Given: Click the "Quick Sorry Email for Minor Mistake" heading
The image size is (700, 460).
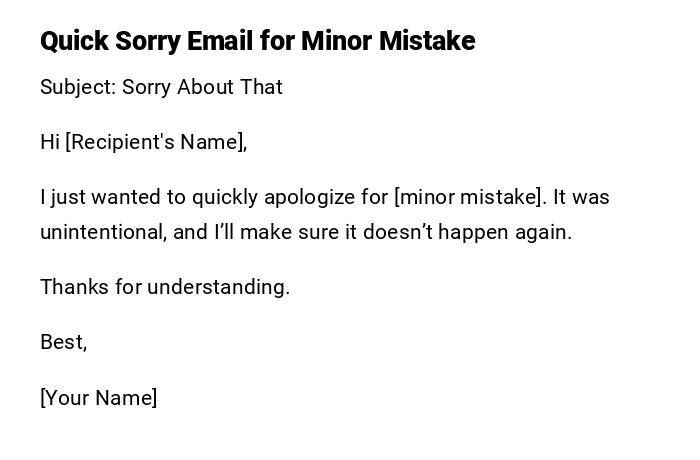Looking at the screenshot, I should tap(257, 41).
